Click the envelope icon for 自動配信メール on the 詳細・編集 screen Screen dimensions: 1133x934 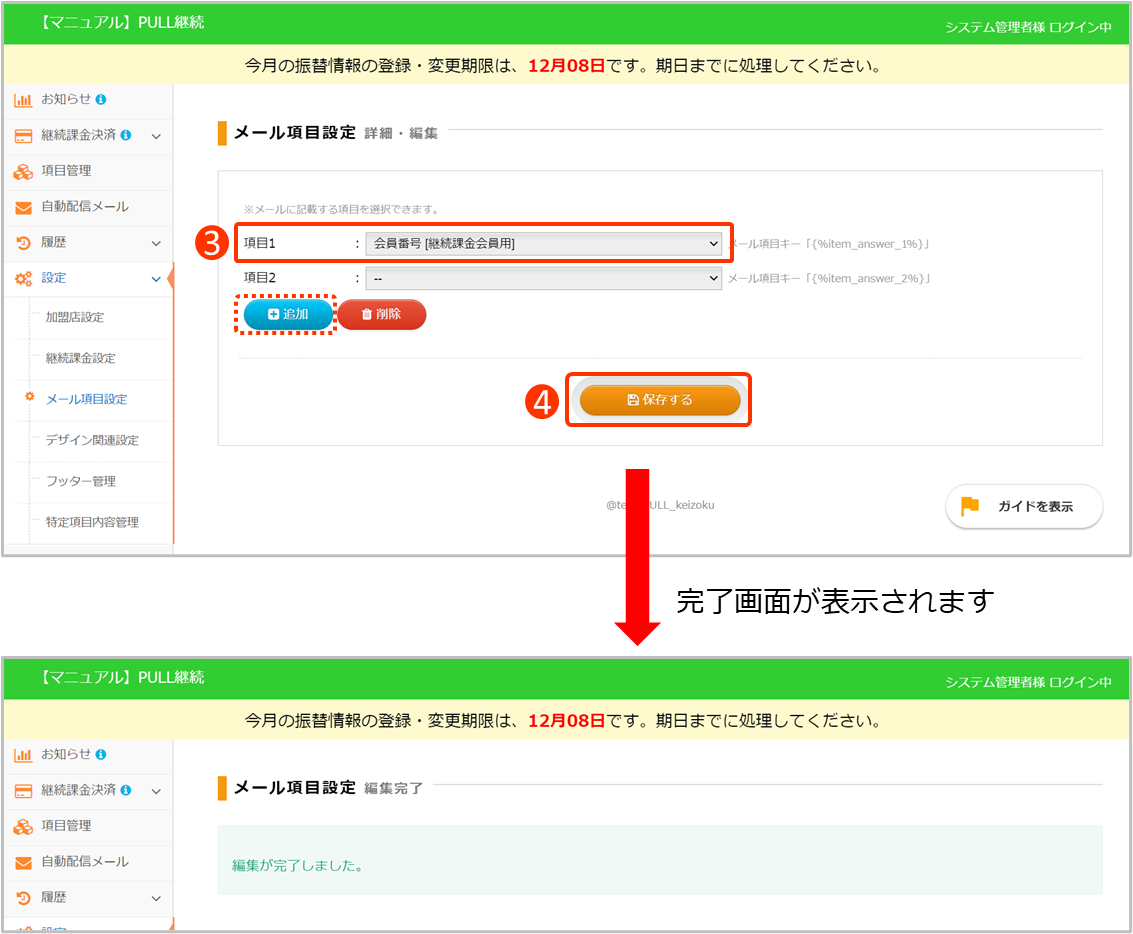coord(23,207)
